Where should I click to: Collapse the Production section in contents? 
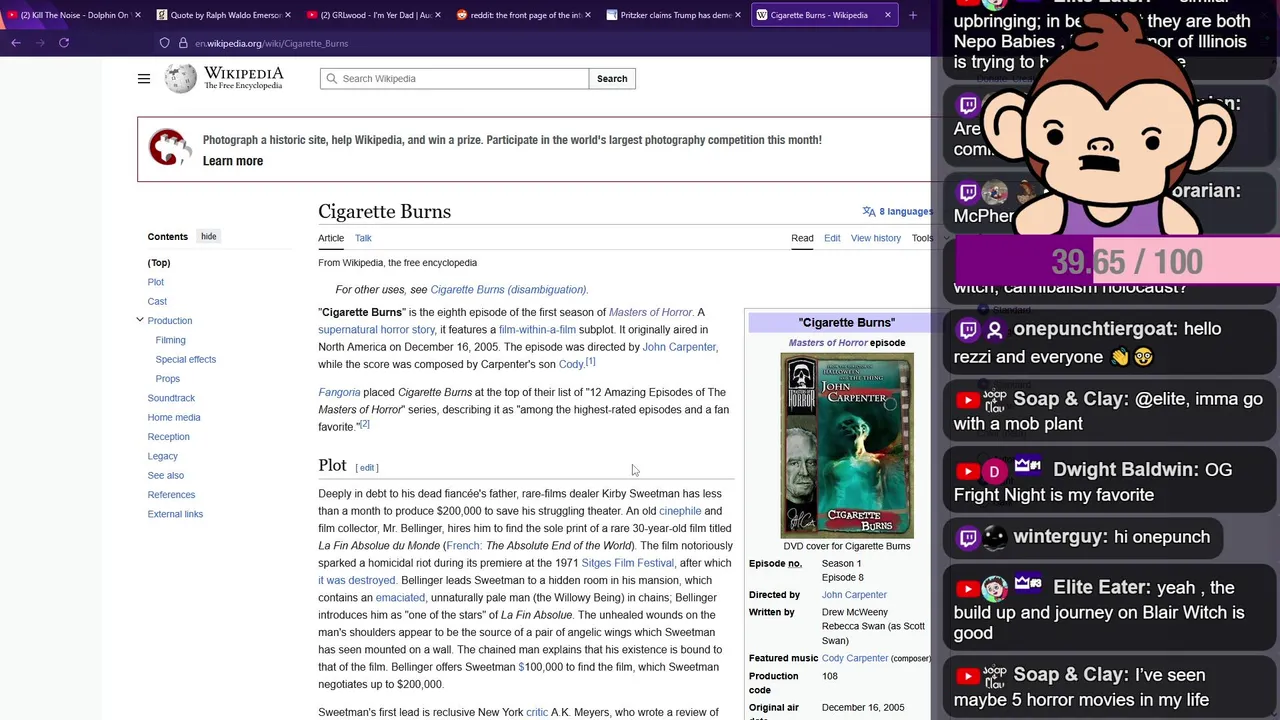(140, 320)
